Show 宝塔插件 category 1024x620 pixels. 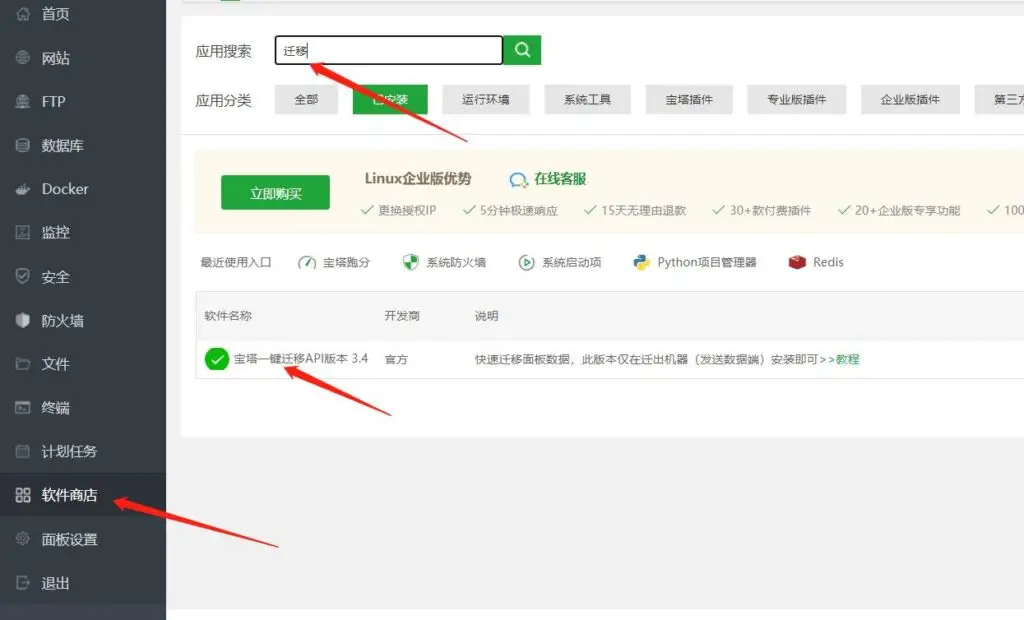click(689, 100)
